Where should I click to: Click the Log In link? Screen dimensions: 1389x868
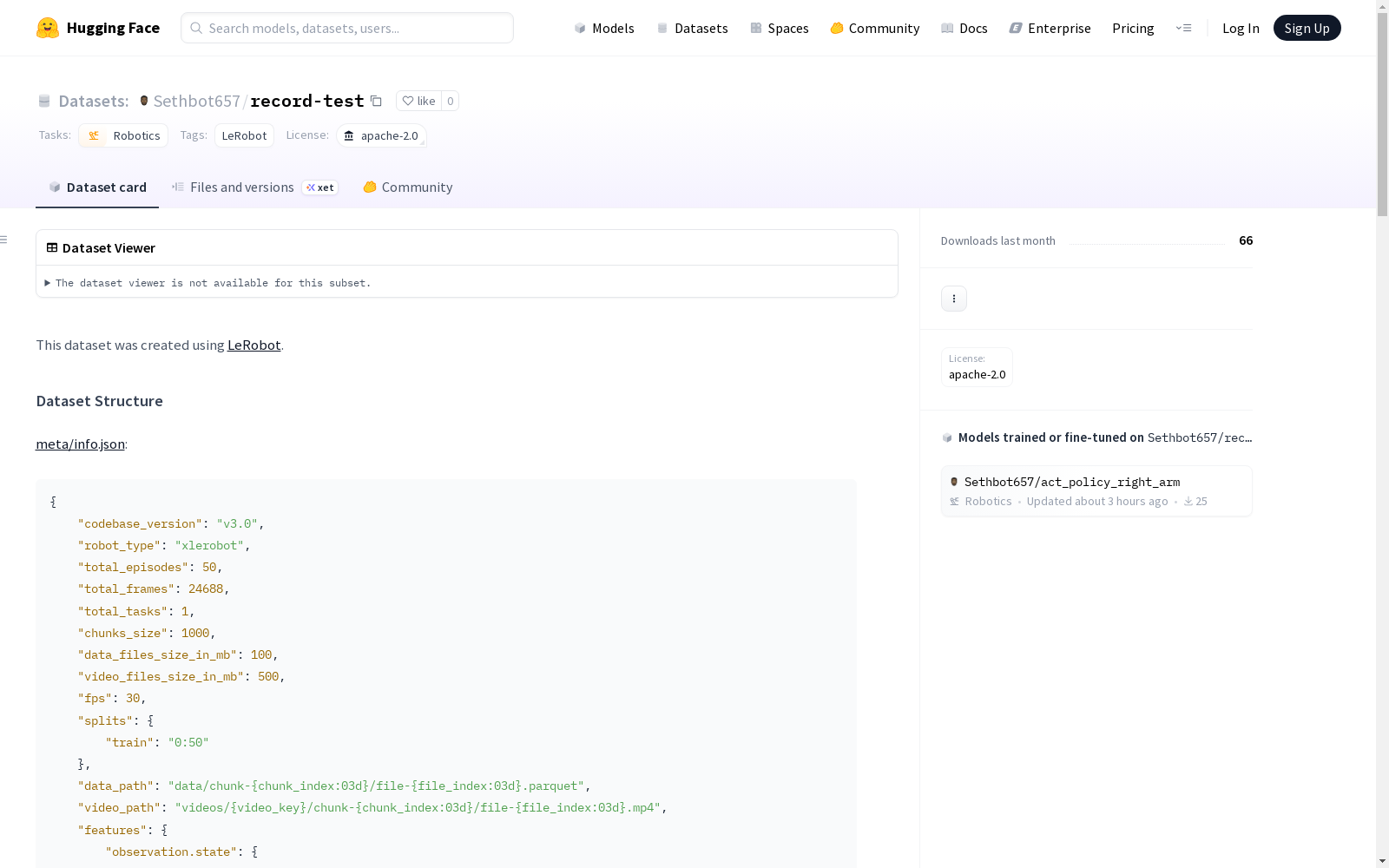click(x=1241, y=28)
